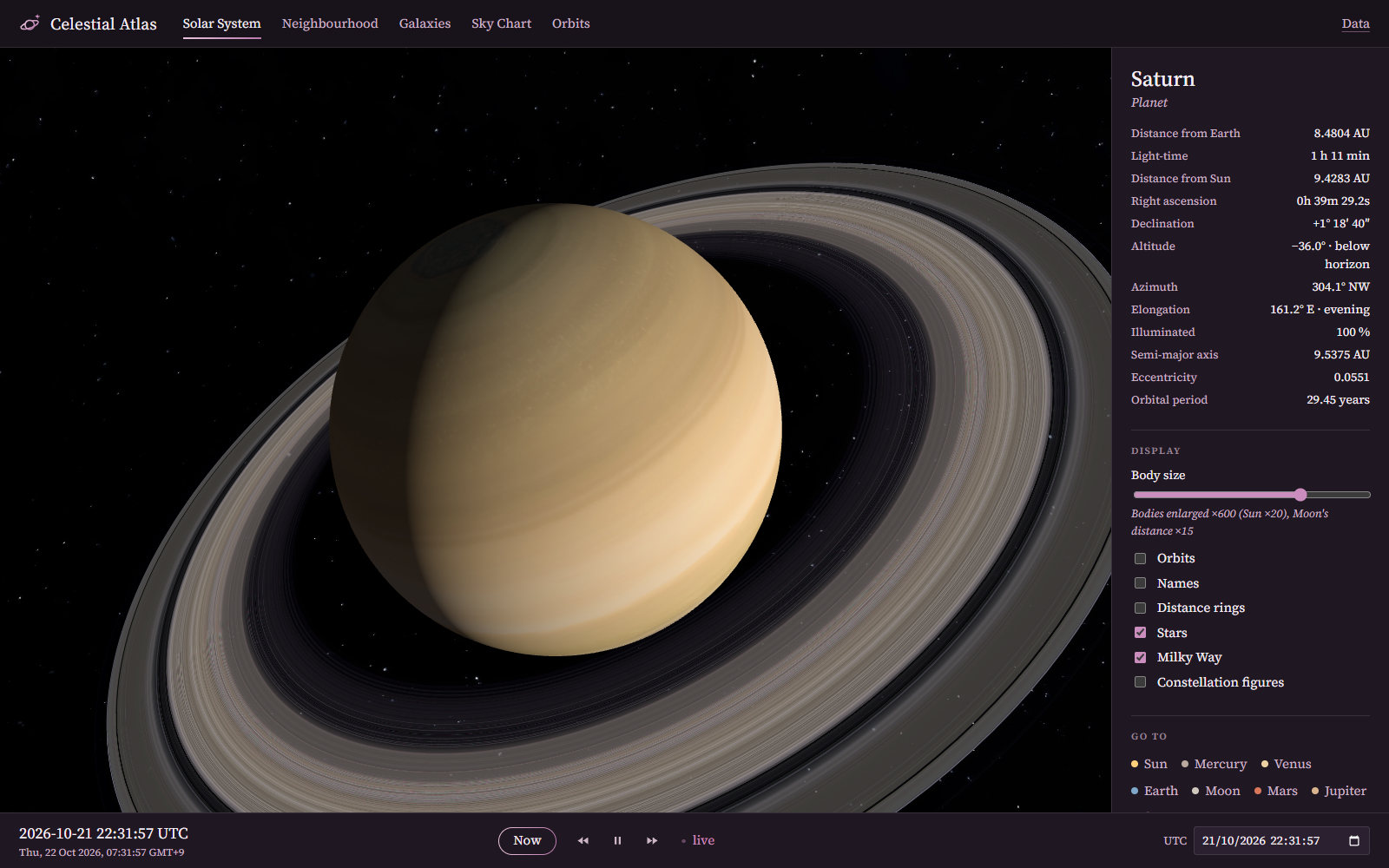This screenshot has width=1389, height=868.
Task: Click the Celestial Atlas planet logo icon
Action: click(30, 23)
